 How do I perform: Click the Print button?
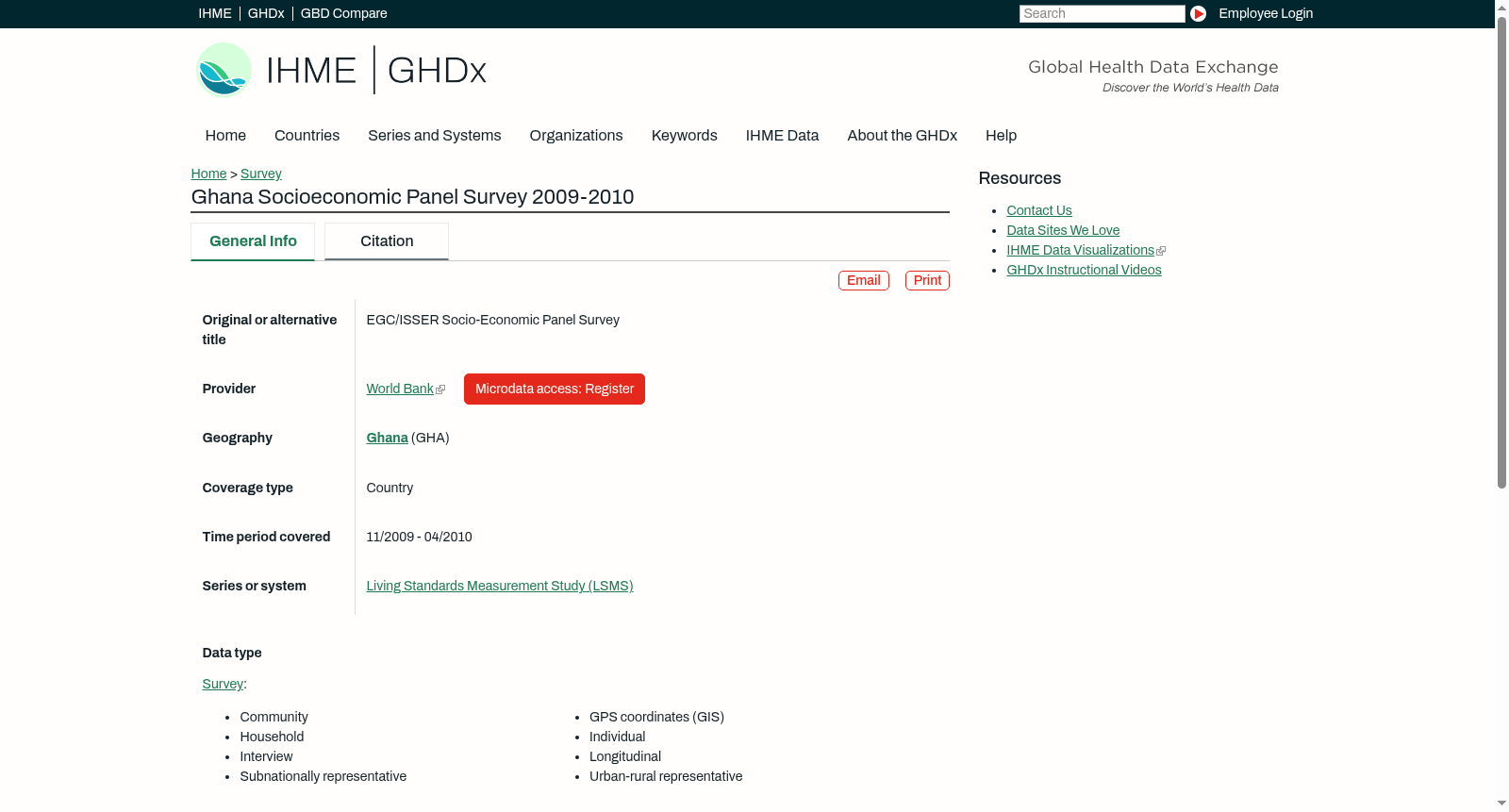(927, 280)
